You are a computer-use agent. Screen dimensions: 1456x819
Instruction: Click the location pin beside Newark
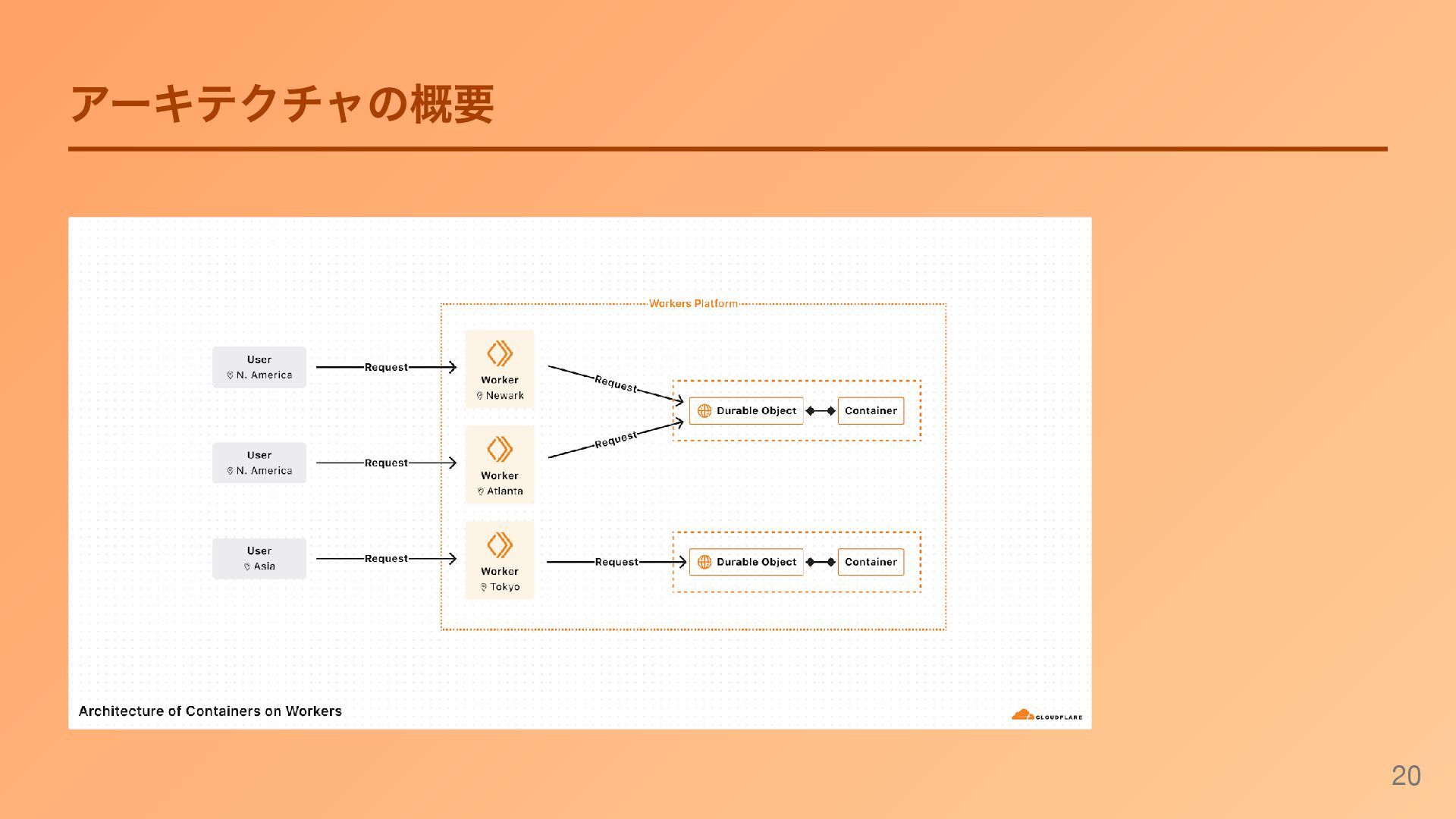pos(479,396)
